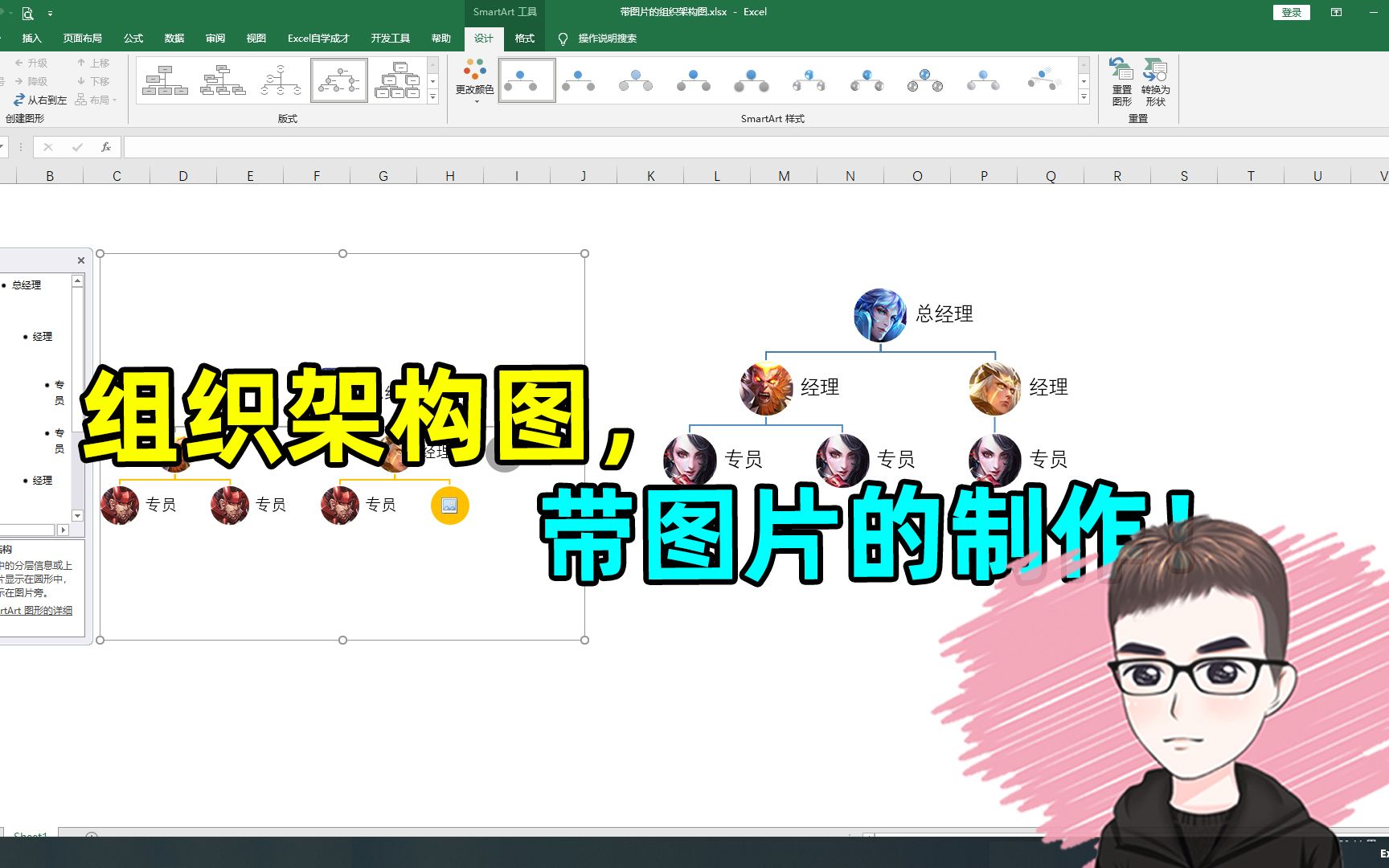
Task: Apply the second SmartArt style thumbnail
Action: coord(578,80)
